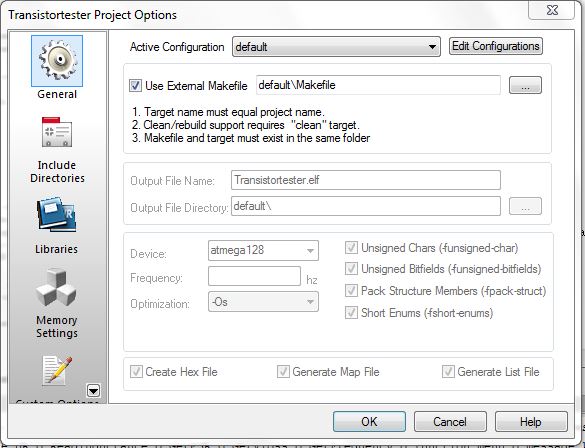Open the Custom Options pencil icon
Image resolution: width=585 pixels, height=448 pixels.
pyautogui.click(x=57, y=370)
